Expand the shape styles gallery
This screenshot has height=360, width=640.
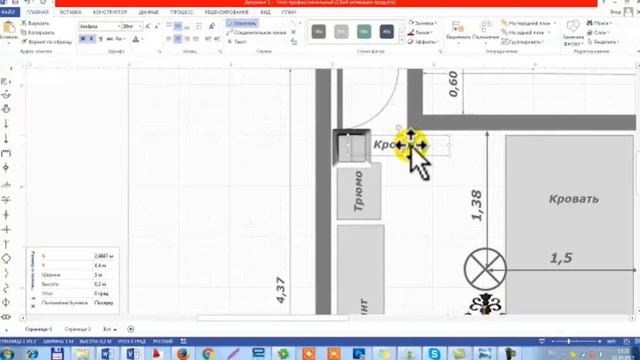pyautogui.click(x=401, y=41)
